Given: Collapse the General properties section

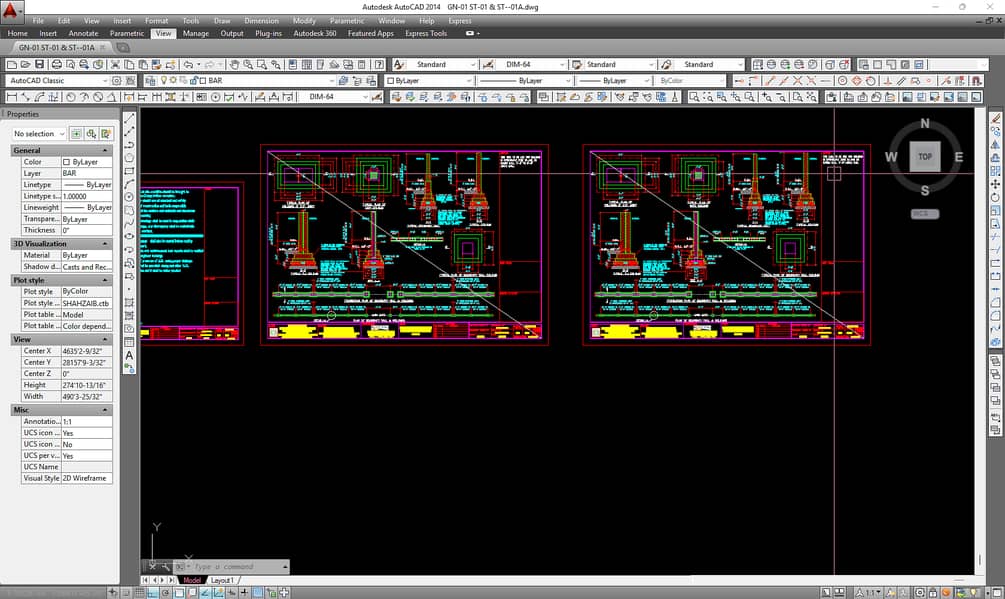Looking at the screenshot, I should click(x=105, y=150).
